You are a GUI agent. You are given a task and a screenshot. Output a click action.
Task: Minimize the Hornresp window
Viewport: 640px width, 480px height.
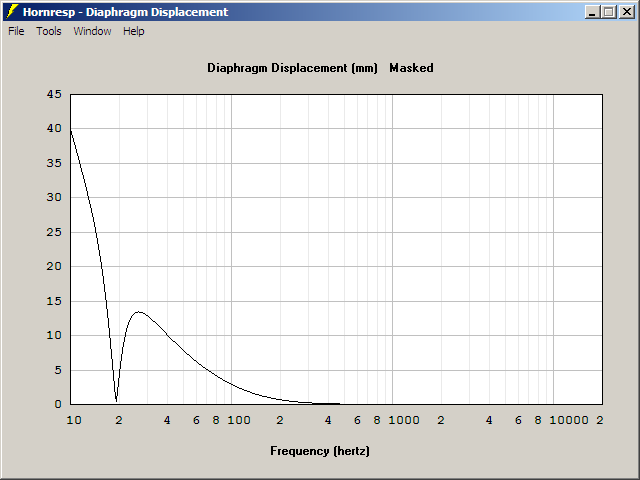click(x=592, y=12)
